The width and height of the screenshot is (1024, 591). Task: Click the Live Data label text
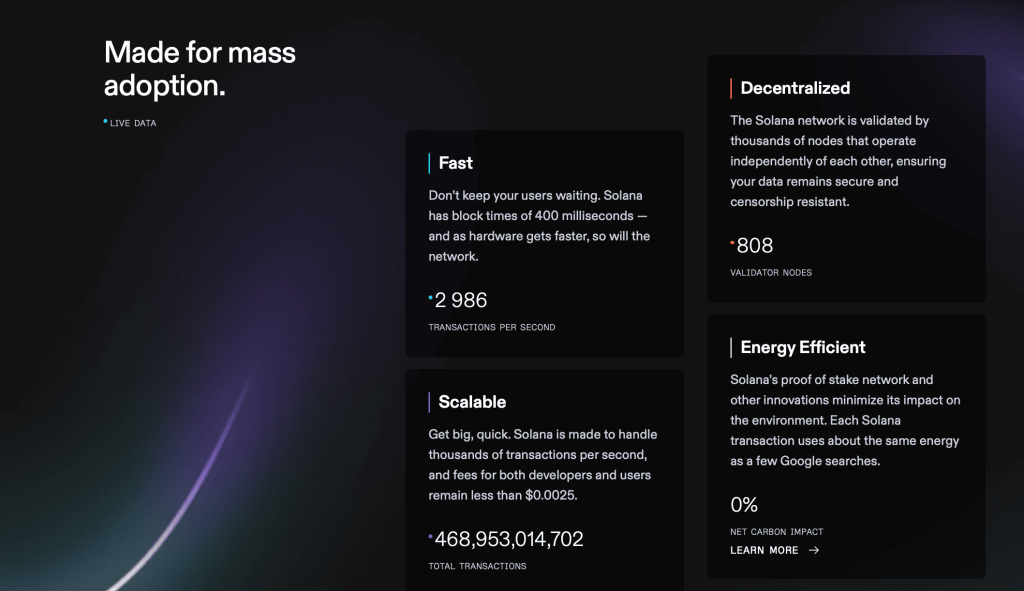pos(133,124)
